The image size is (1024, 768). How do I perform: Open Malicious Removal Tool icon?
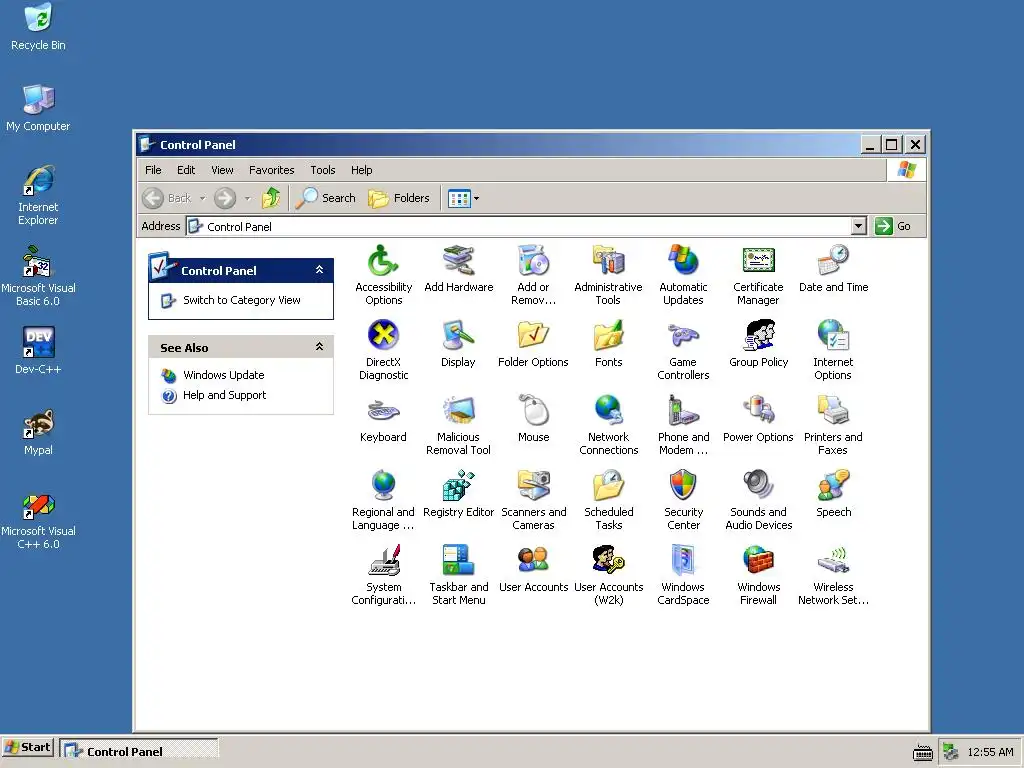pos(458,411)
